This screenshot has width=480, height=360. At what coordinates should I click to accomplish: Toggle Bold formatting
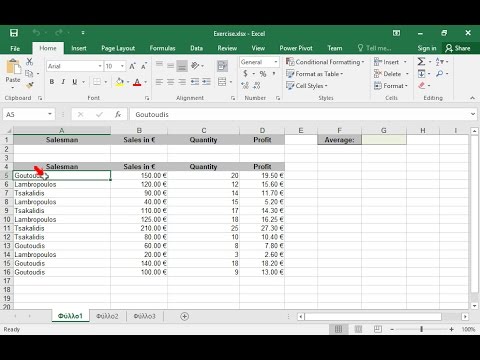(52, 82)
